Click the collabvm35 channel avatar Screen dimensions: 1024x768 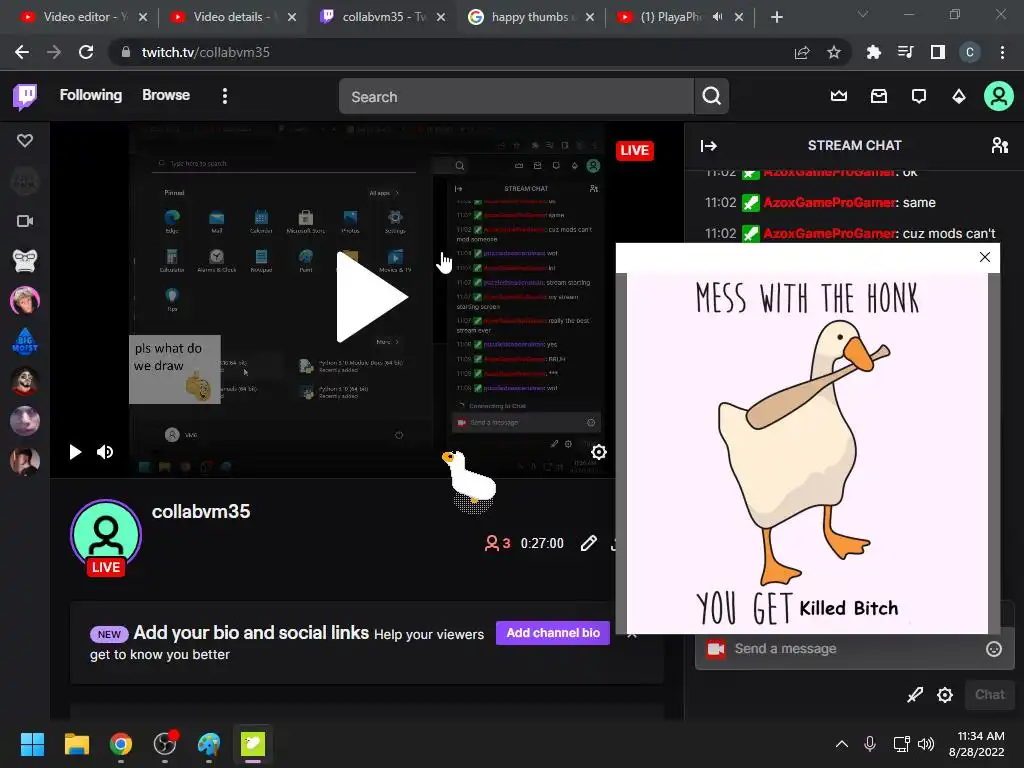(x=106, y=535)
